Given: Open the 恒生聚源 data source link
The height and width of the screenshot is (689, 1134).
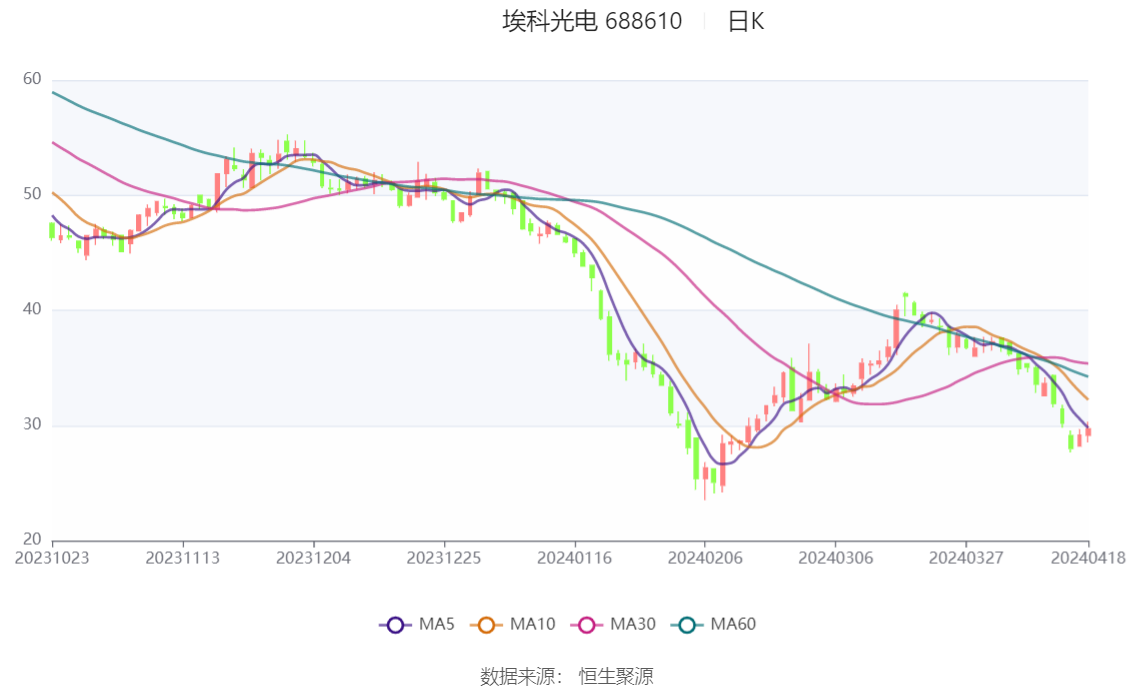Looking at the screenshot, I should click(x=616, y=677).
